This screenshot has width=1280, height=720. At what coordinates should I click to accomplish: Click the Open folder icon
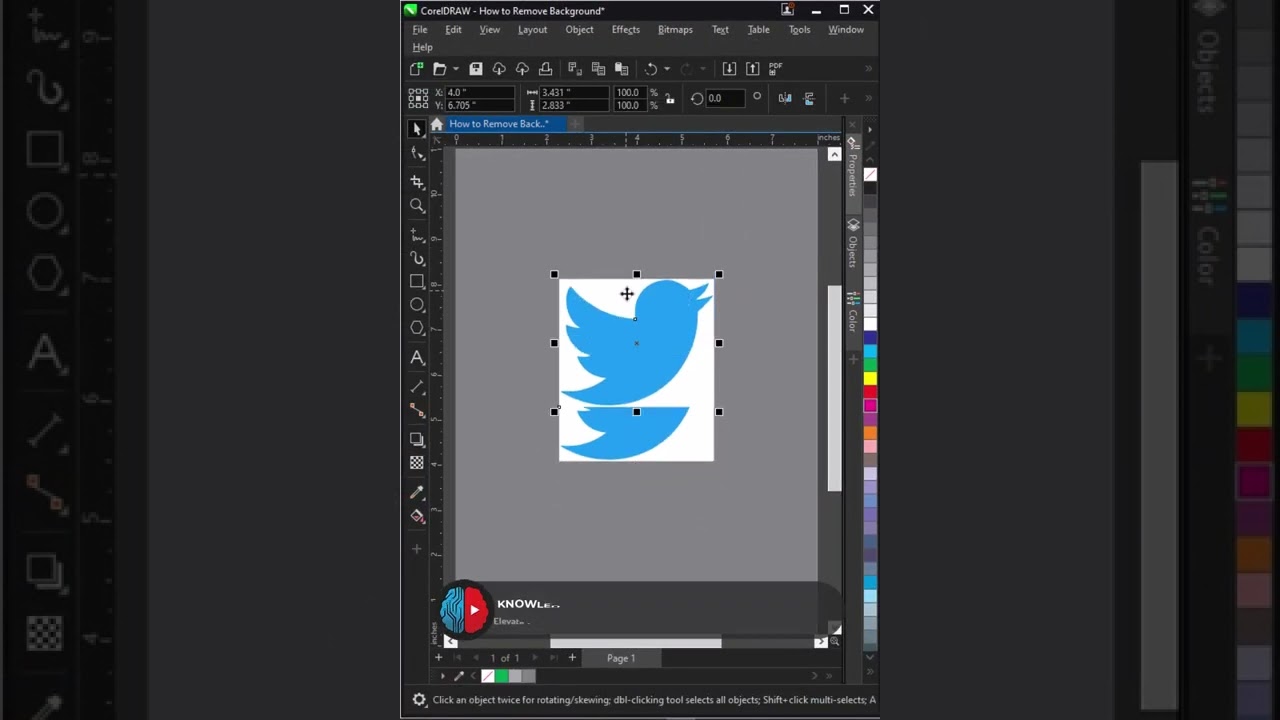[x=439, y=68]
